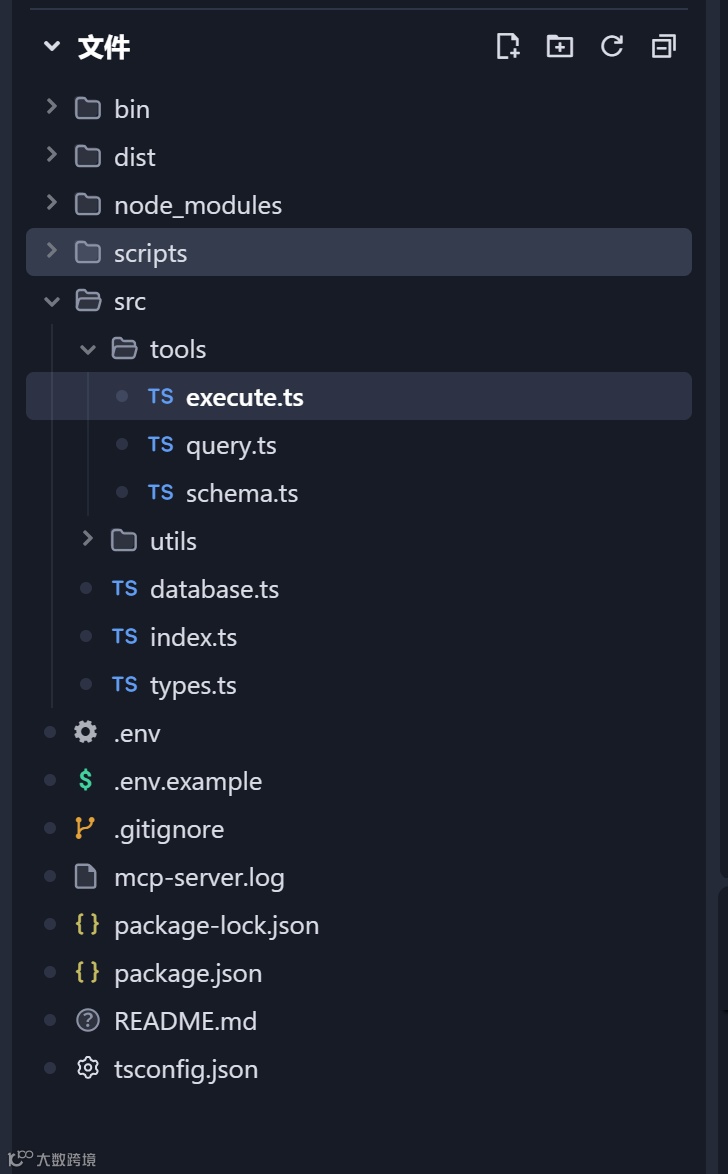
Task: Collapse the 文件 section header chevron
Action: (x=52, y=46)
